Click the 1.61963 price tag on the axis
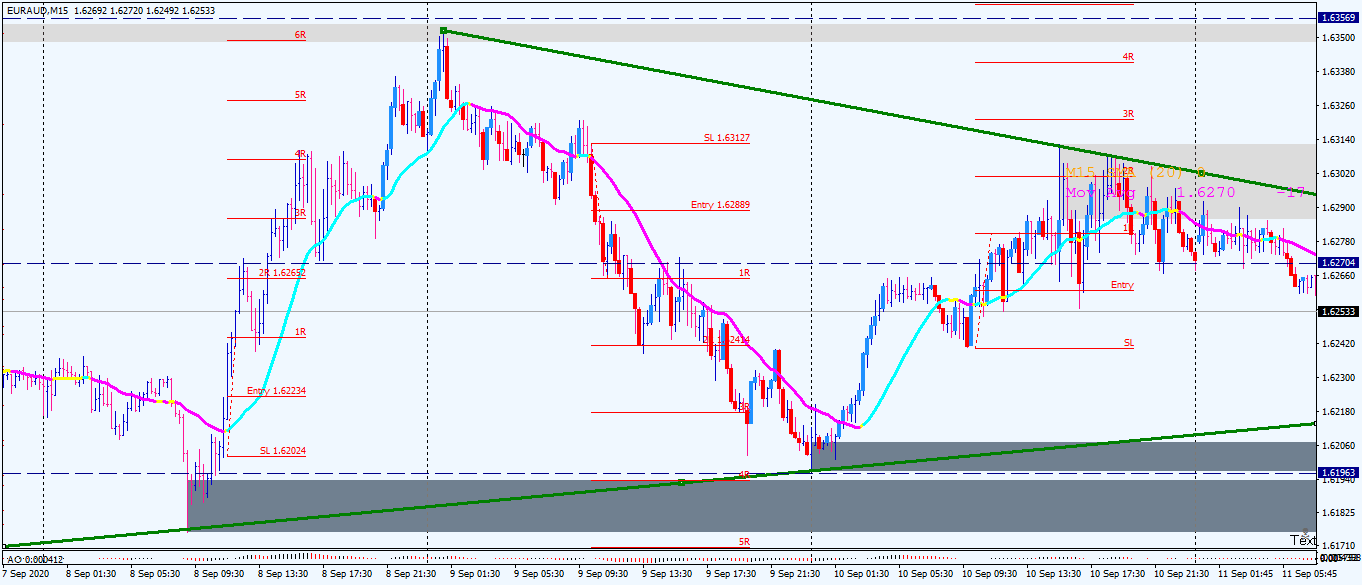Image resolution: width=1362 pixels, height=585 pixels. [x=1339, y=472]
